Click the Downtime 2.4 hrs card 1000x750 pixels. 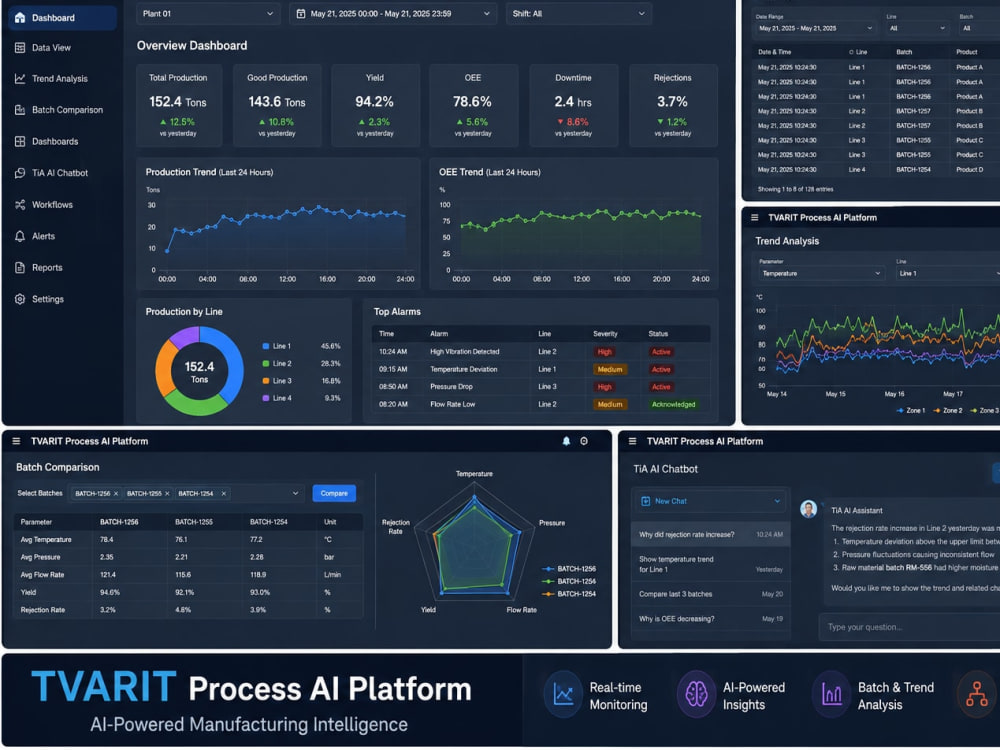(x=573, y=106)
